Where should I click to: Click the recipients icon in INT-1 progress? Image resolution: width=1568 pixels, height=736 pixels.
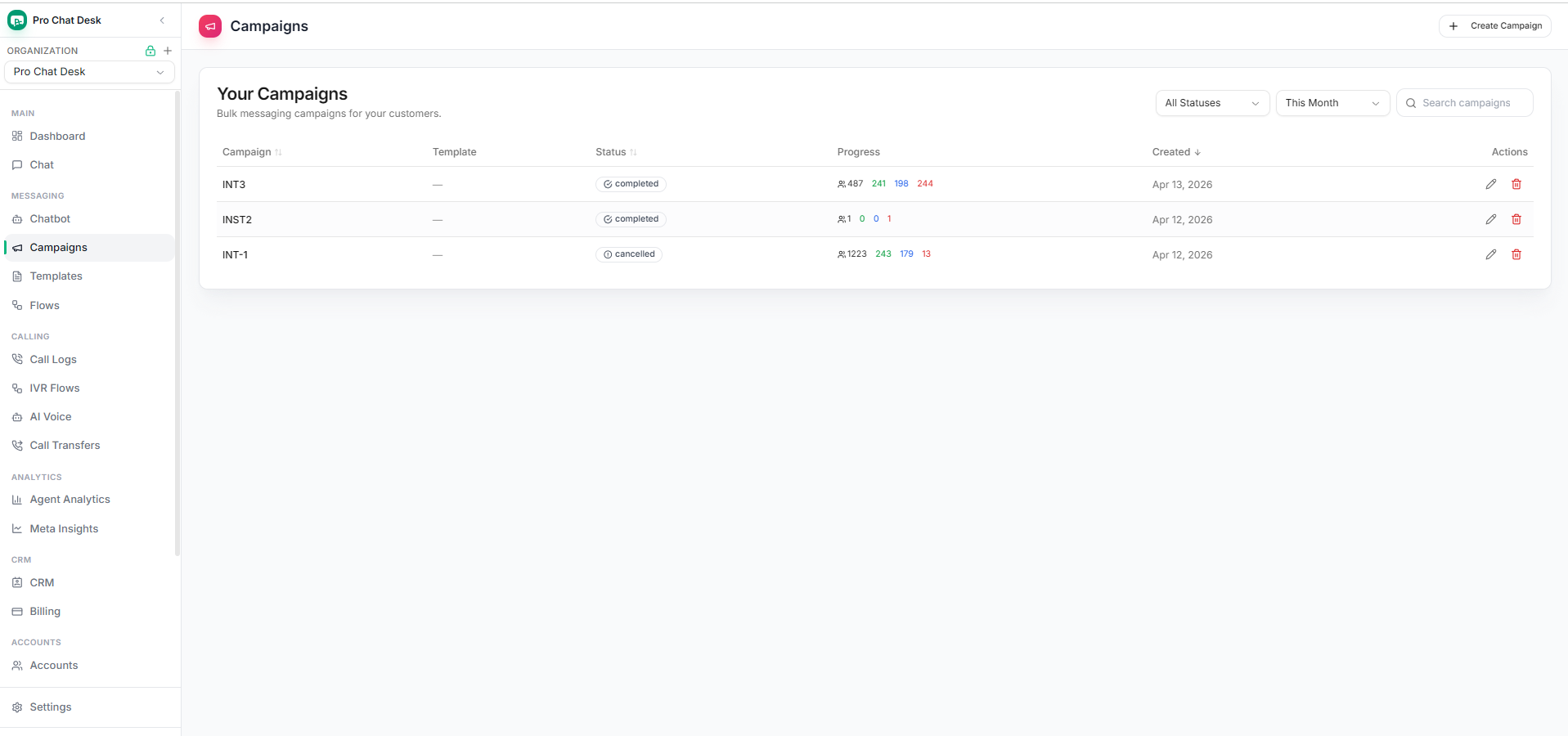coord(842,254)
